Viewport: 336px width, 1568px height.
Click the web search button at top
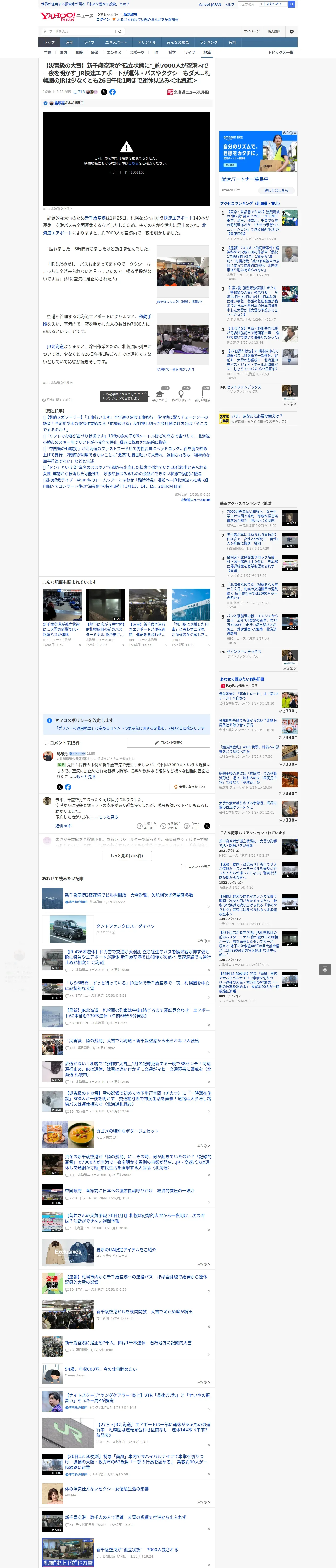tap(292, 4)
